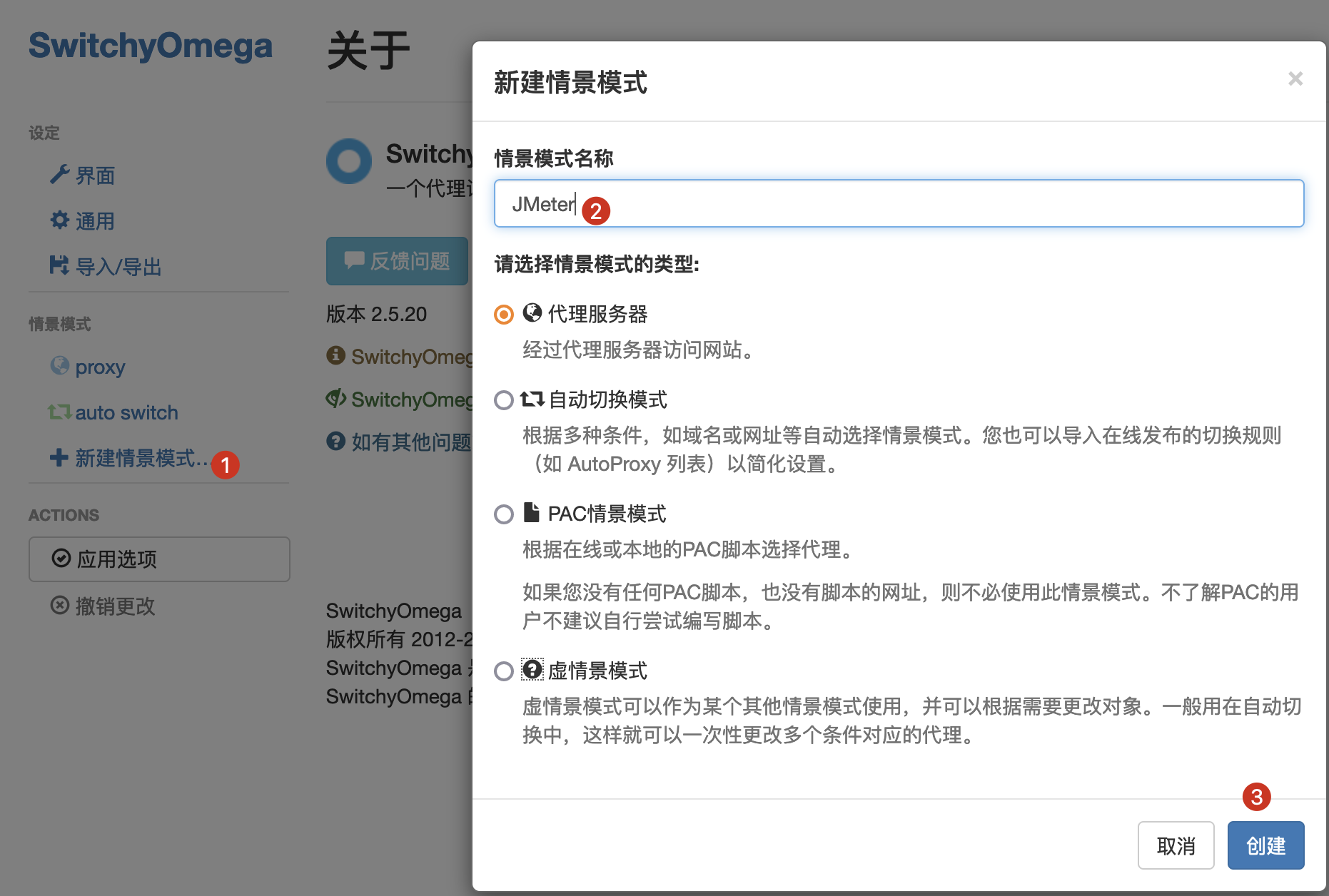The width and height of the screenshot is (1329, 896).
Task: Click the check-circle icon in 应用选项
Action: (x=61, y=558)
